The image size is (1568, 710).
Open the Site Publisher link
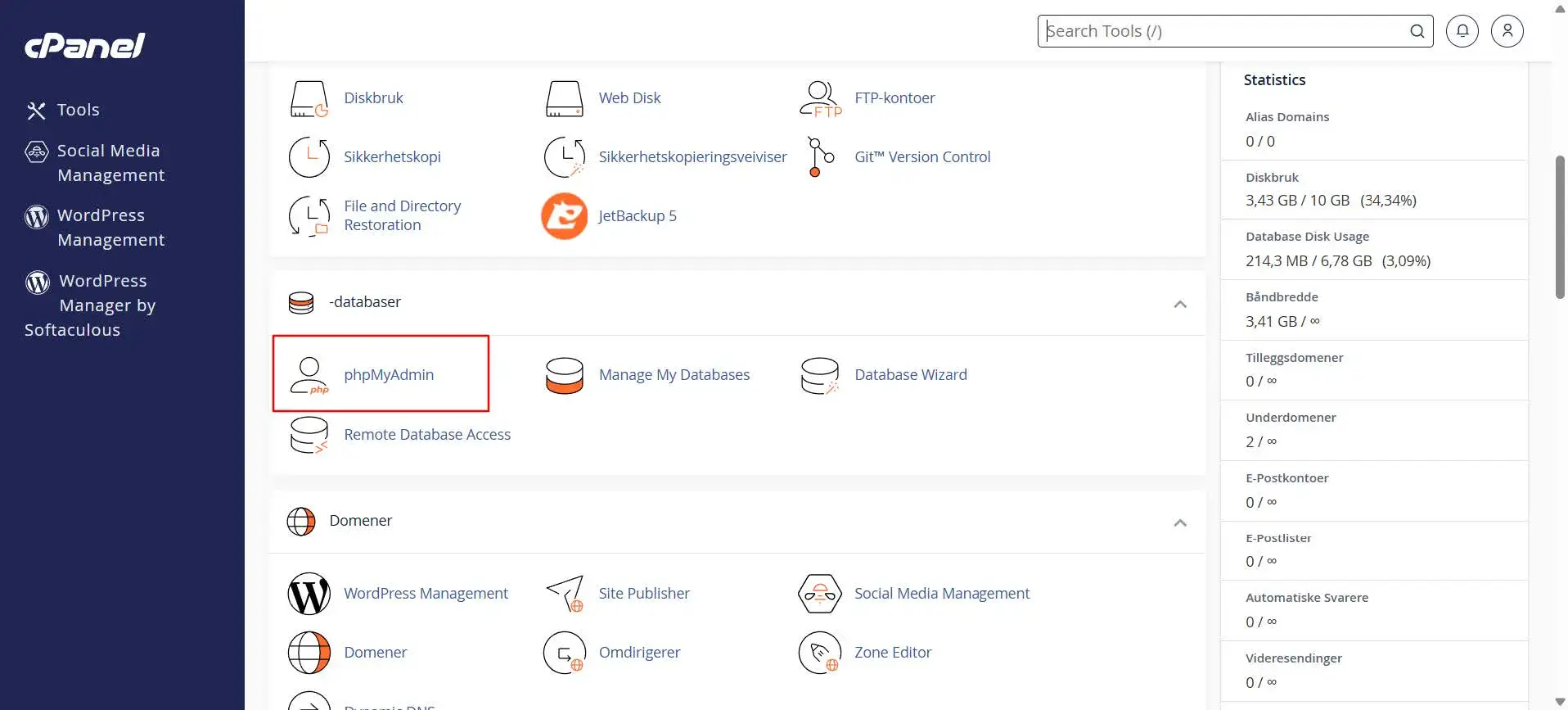point(644,594)
